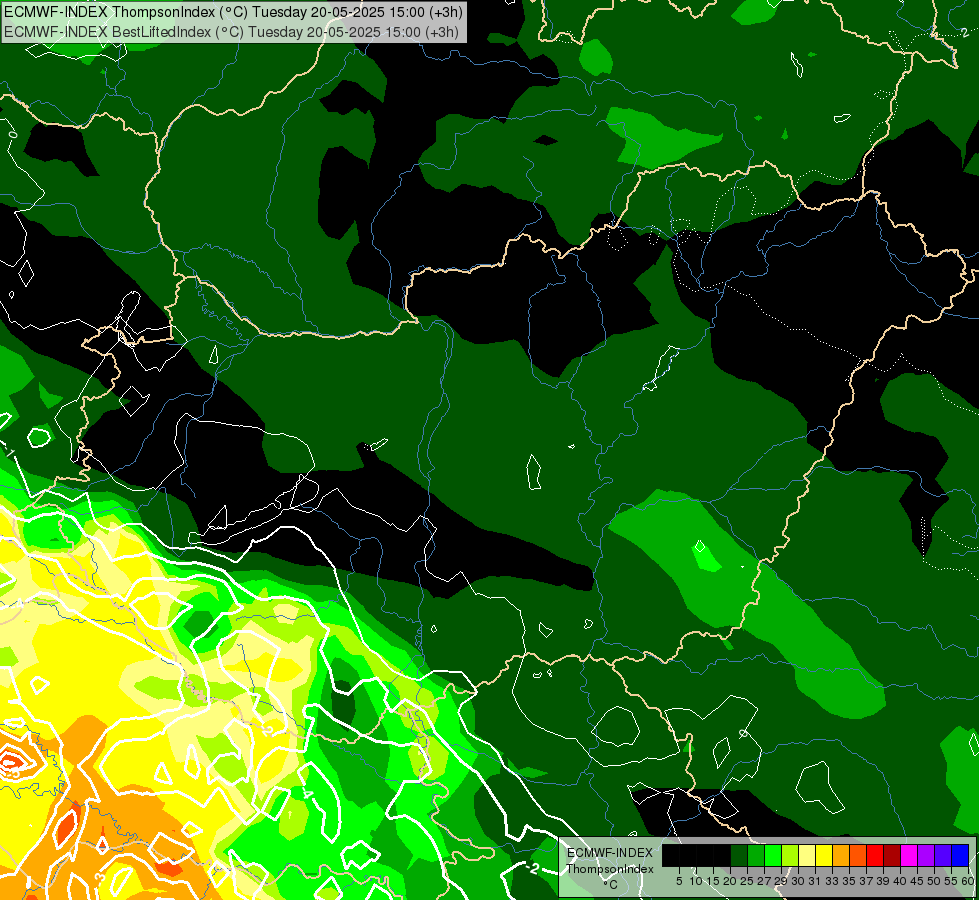This screenshot has width=979, height=900.
Task: Click the orange-red 35-37 legend swatch
Action: click(858, 855)
